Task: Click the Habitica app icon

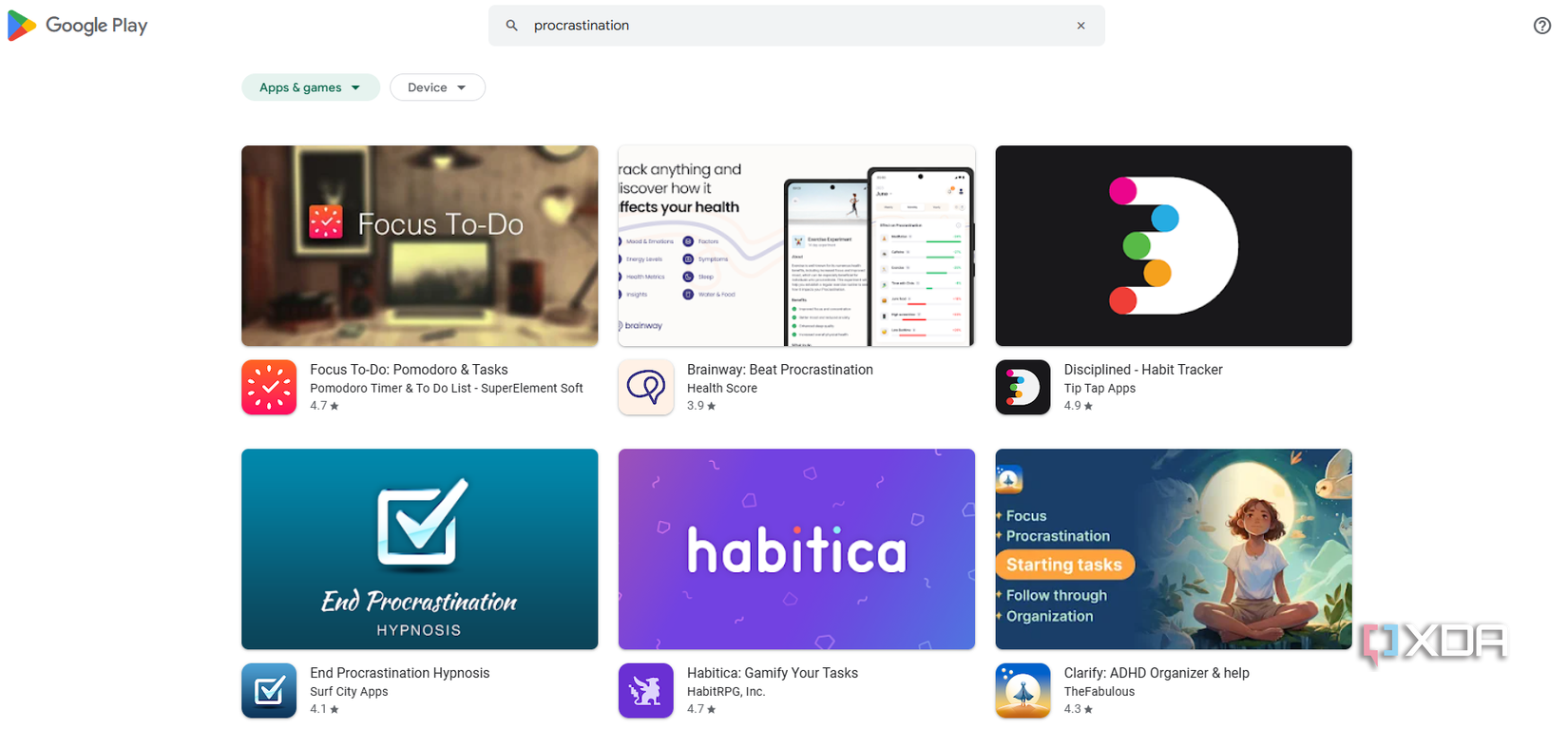Action: (646, 690)
